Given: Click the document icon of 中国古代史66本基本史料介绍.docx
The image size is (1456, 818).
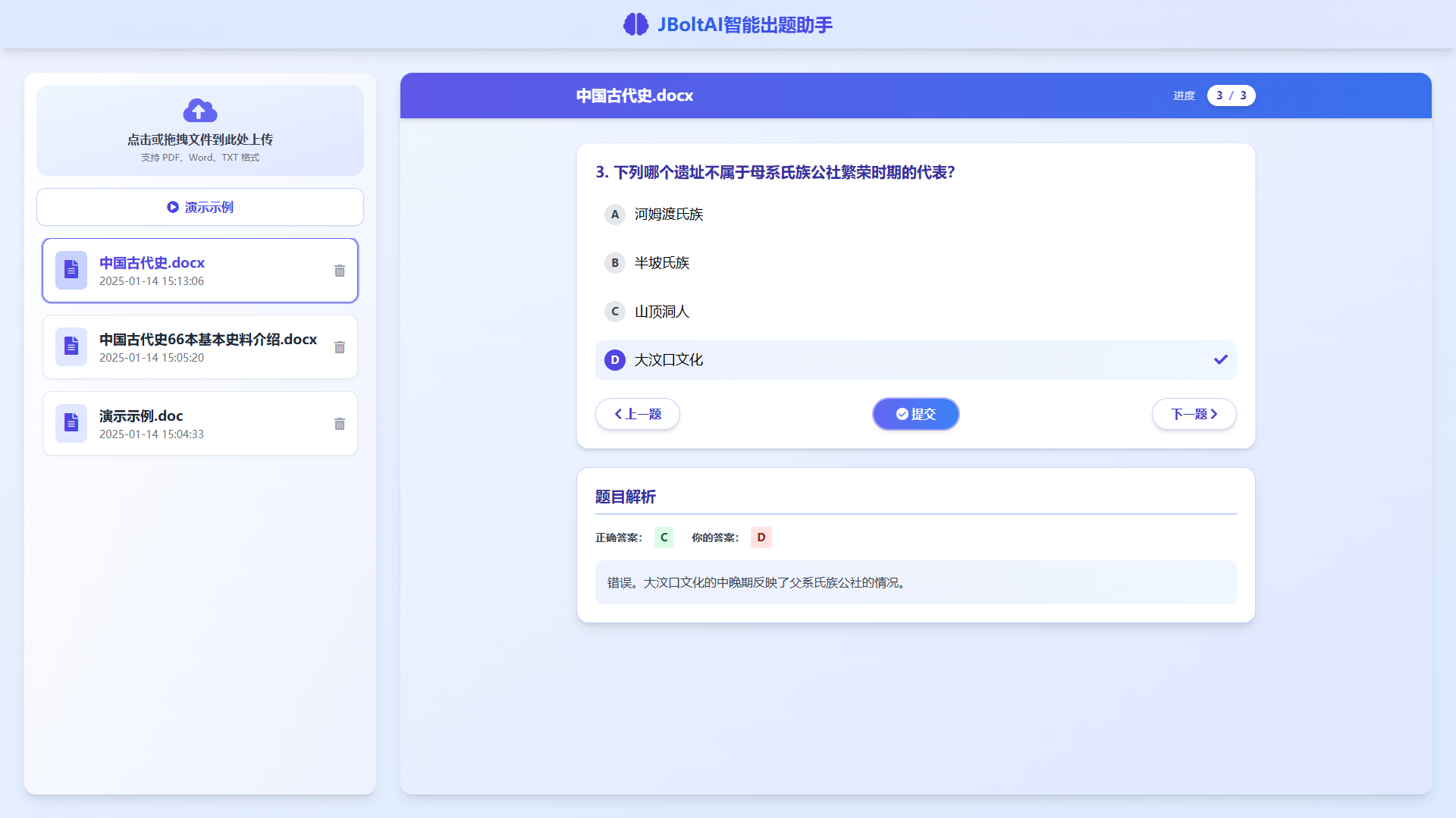Looking at the screenshot, I should [71, 346].
